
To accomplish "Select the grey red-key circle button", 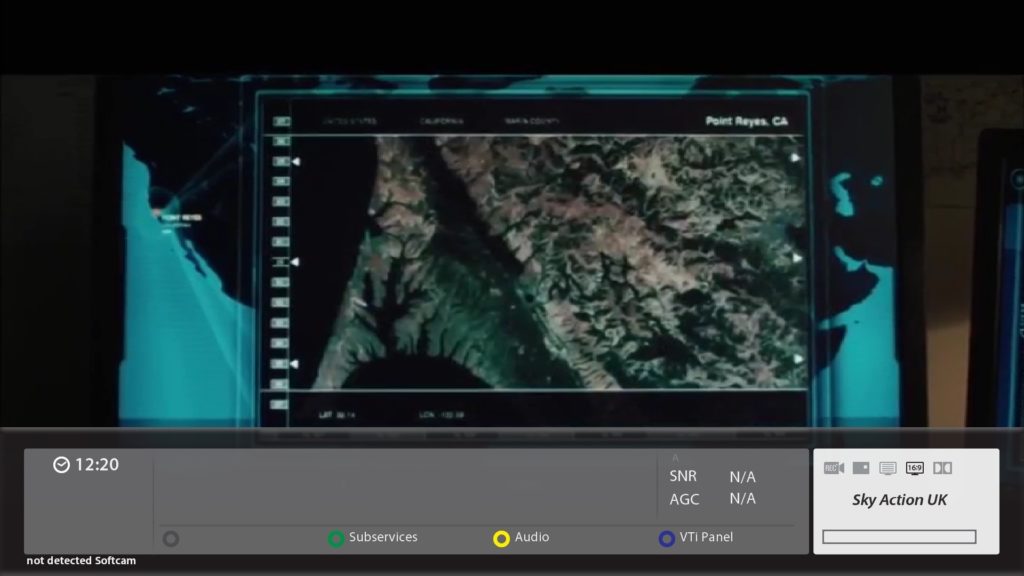I will [171, 539].
